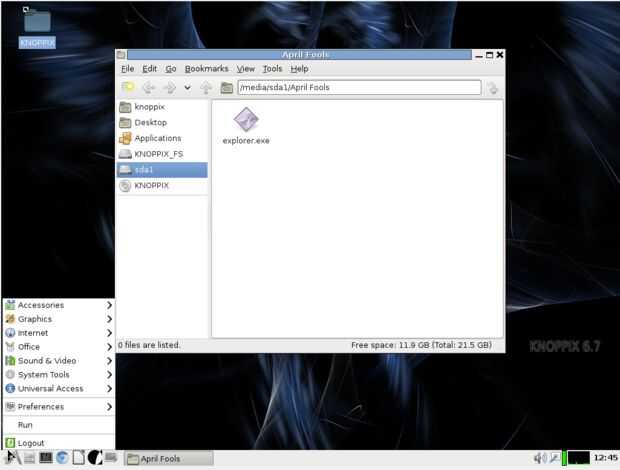Expand the Accessories submenu

pos(59,305)
